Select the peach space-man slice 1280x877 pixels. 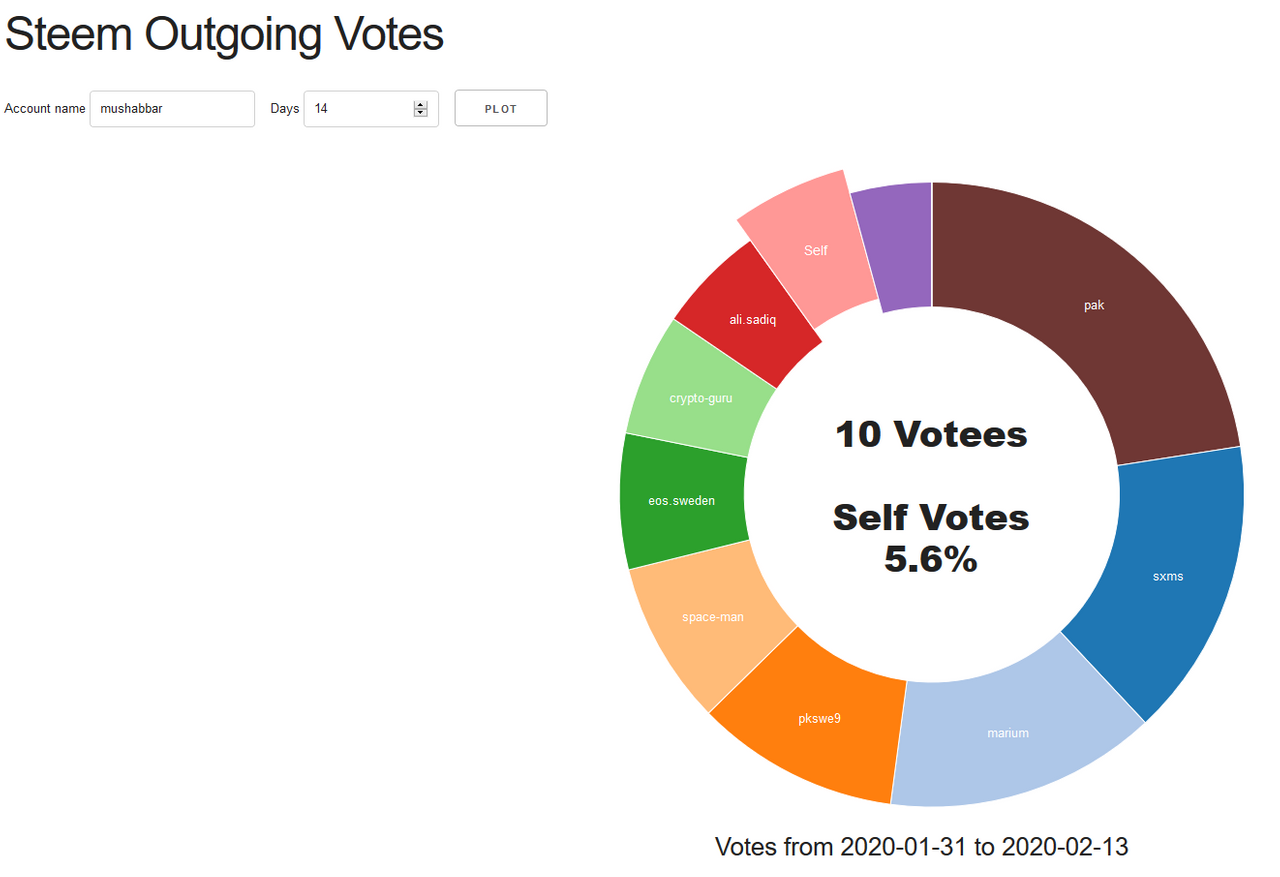[x=712, y=617]
